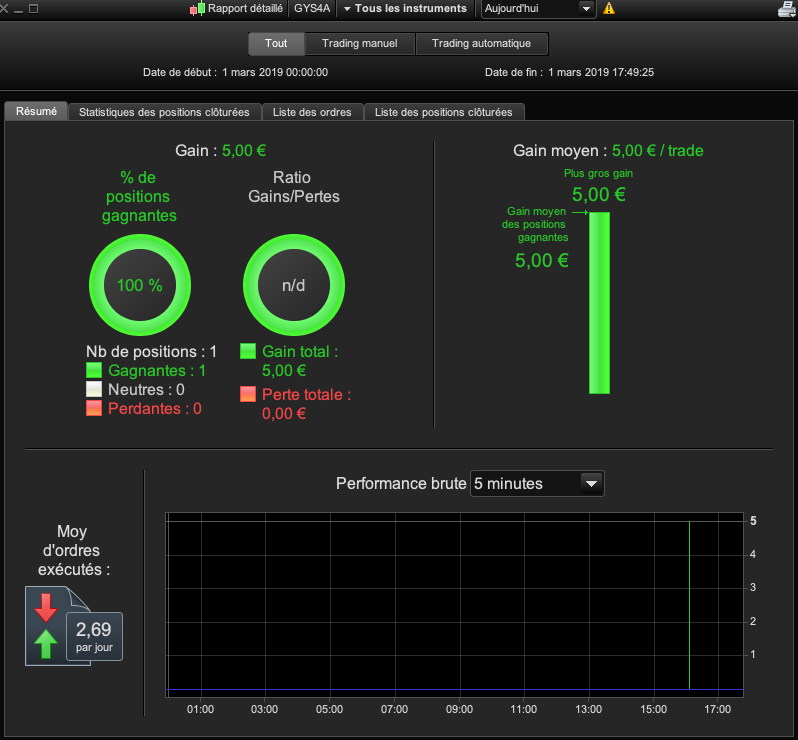This screenshot has width=798, height=740.
Task: Click the yellow warning triangle icon
Action: pyautogui.click(x=609, y=9)
